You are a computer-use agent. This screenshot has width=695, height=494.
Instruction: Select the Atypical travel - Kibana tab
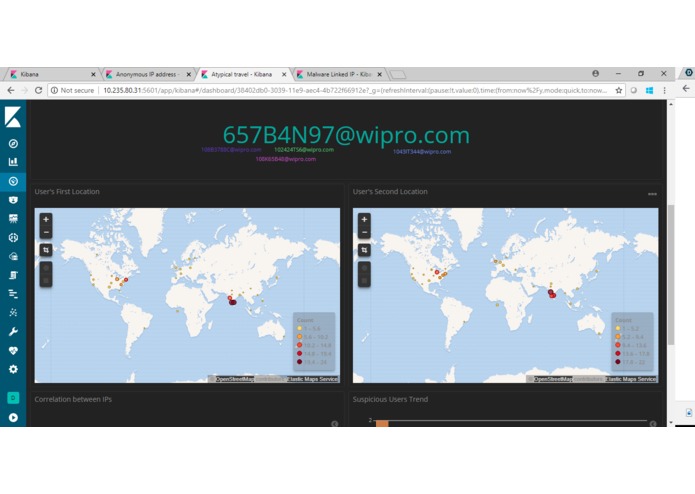tap(242, 74)
